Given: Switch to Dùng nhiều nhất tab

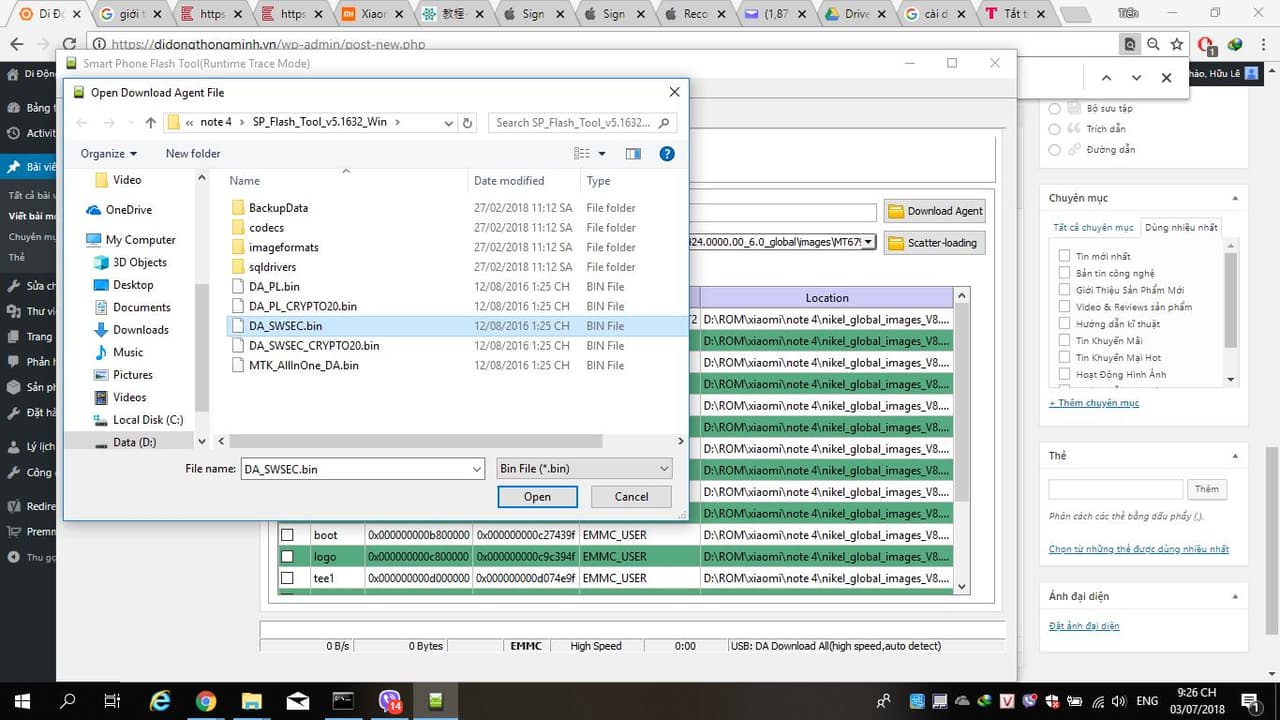Looking at the screenshot, I should coord(1181,227).
